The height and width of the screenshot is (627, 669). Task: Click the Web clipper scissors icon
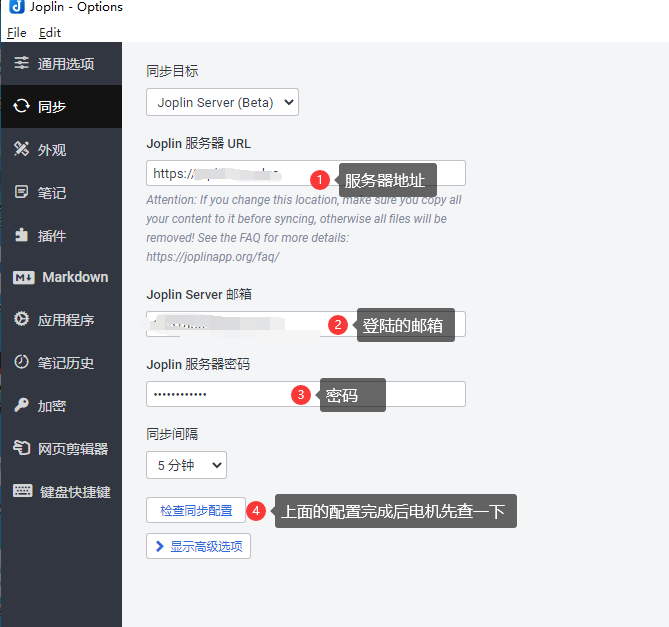tap(21, 449)
